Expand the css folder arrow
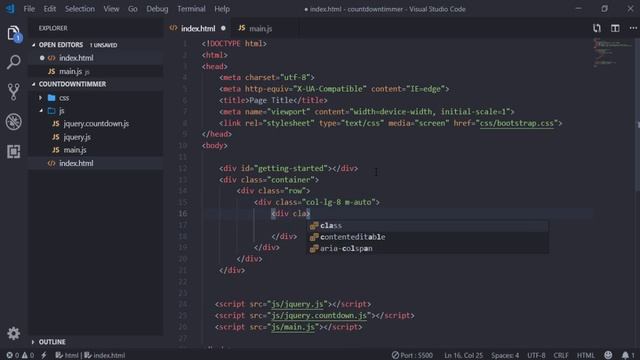Image resolution: width=640 pixels, height=360 pixels. point(40,98)
